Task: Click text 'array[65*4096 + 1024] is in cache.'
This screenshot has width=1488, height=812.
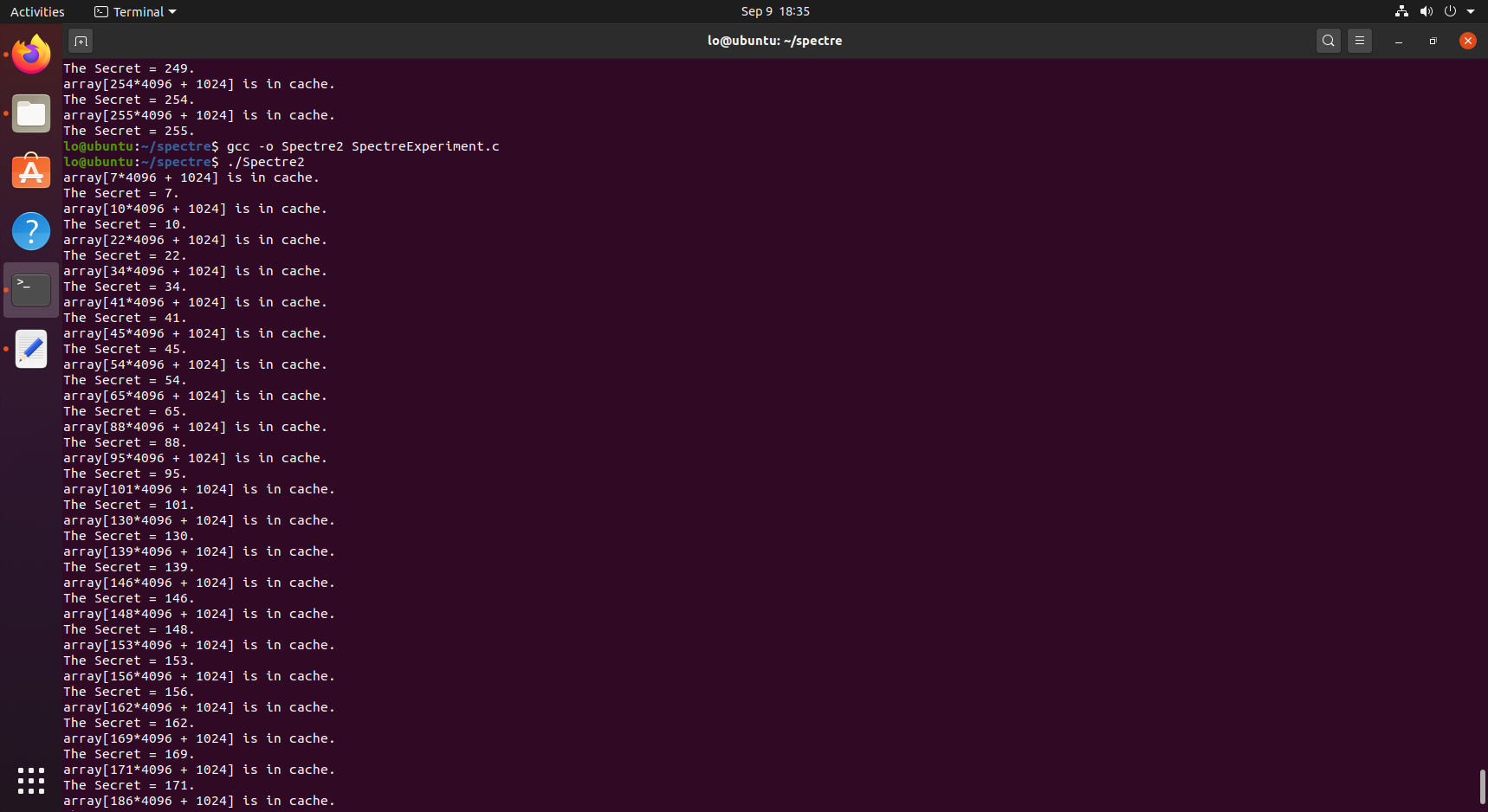Action: pos(195,396)
